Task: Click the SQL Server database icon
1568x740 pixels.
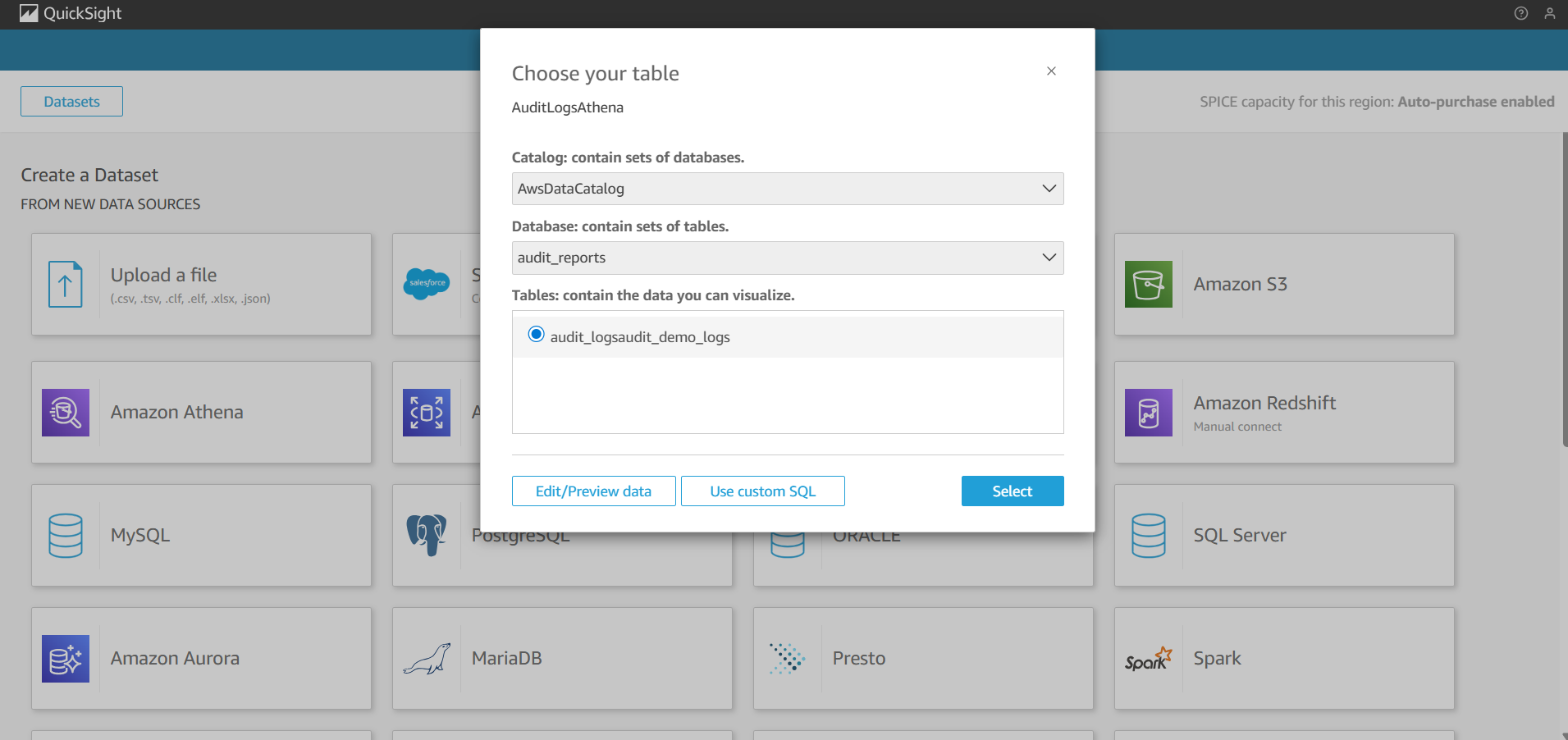Action: pos(1149,535)
